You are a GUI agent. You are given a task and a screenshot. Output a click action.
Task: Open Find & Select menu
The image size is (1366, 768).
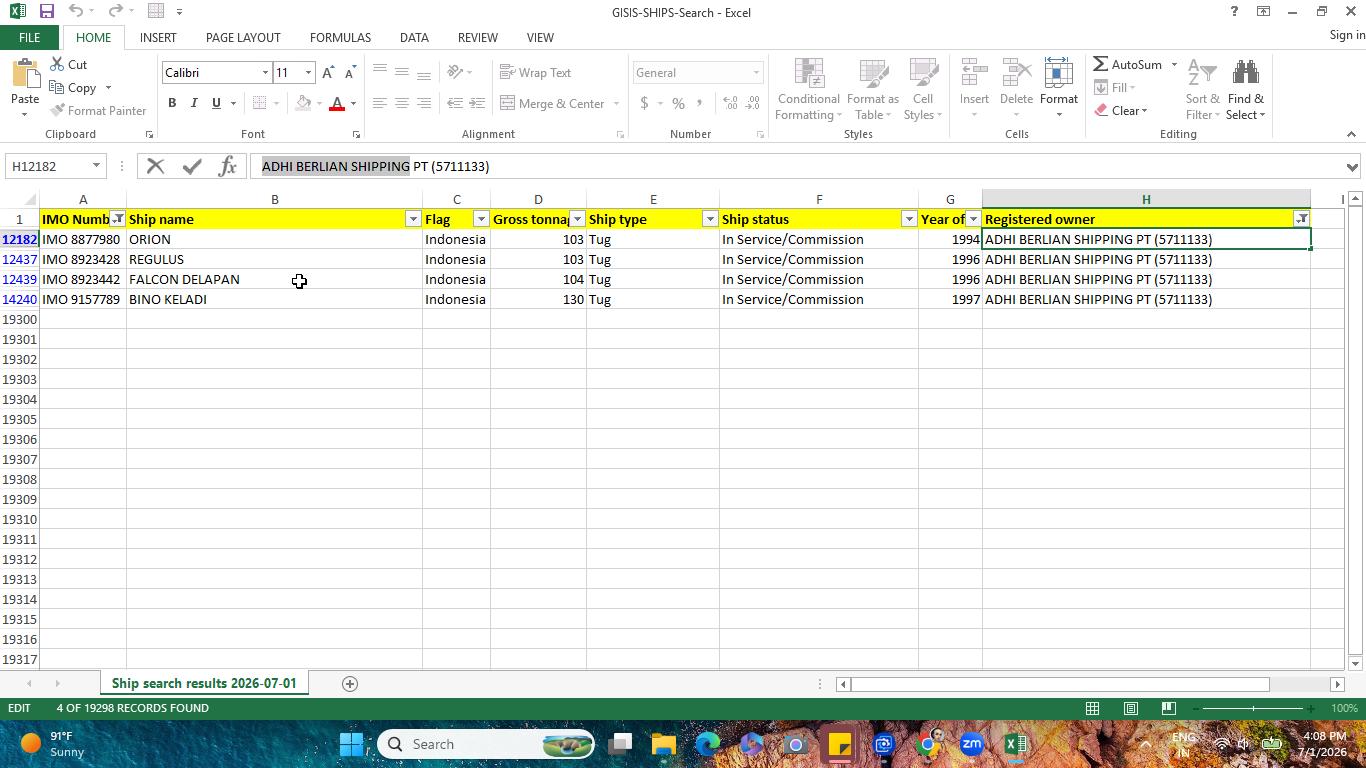[x=1246, y=89]
